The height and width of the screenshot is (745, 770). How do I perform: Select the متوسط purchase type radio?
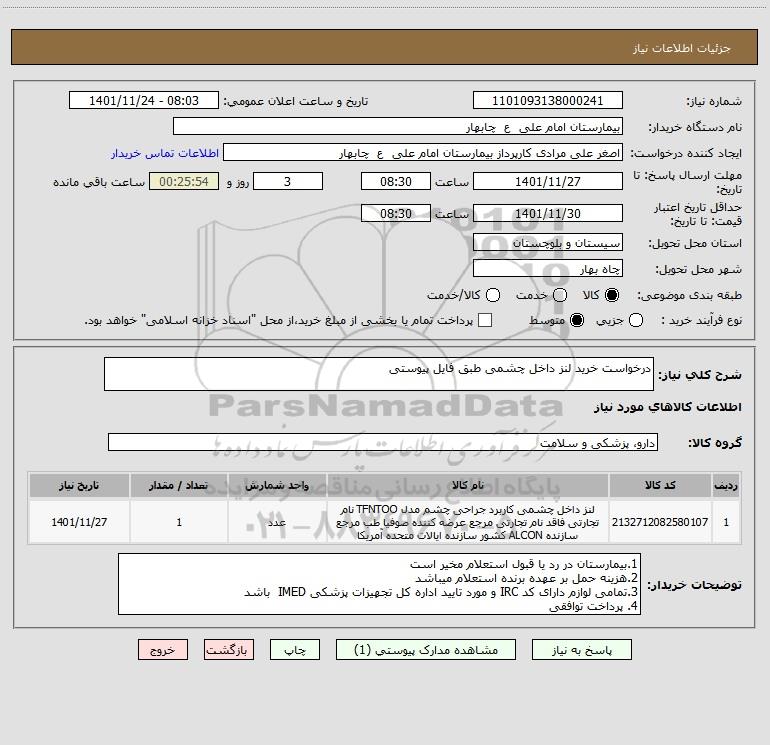coord(577,320)
